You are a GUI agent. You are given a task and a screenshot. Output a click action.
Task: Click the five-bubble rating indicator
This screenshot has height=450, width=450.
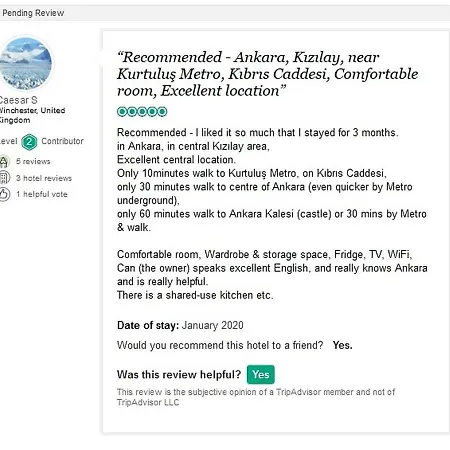[142, 111]
